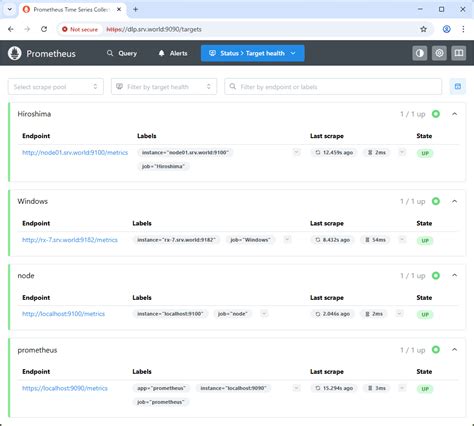The height and width of the screenshot is (426, 474).
Task: Click the 54ms scrape duration badge
Action: [375, 240]
